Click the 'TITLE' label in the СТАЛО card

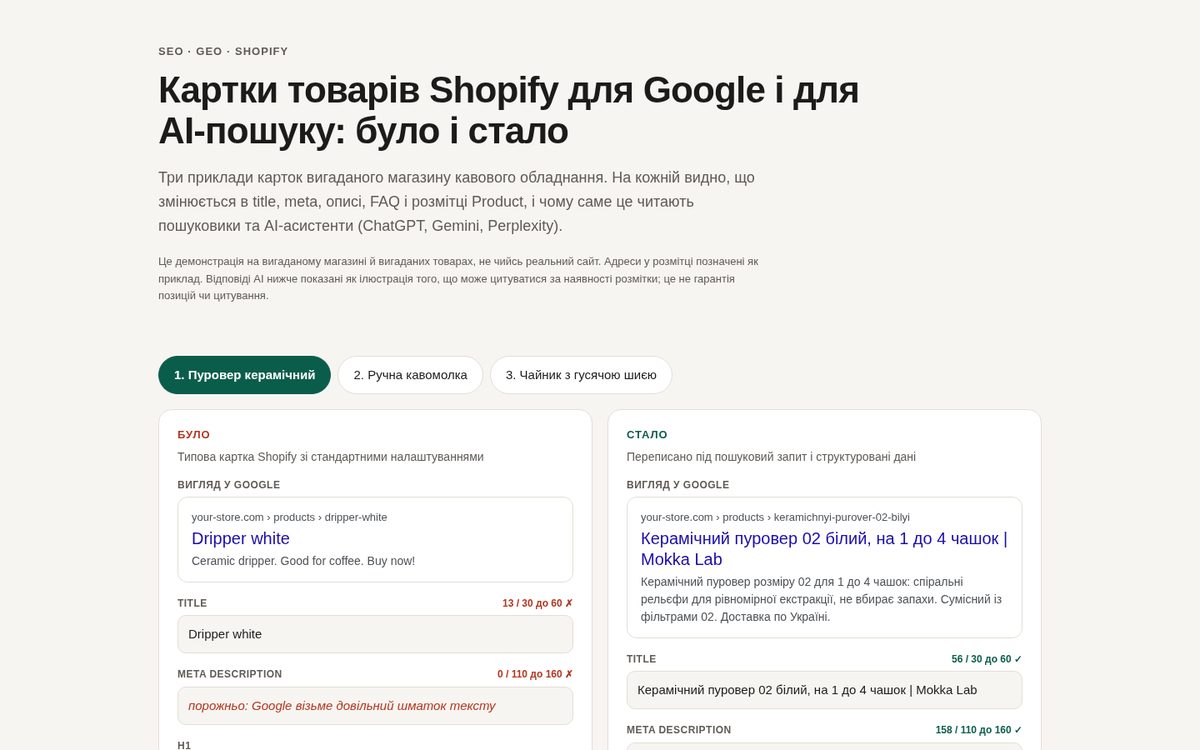click(x=641, y=659)
